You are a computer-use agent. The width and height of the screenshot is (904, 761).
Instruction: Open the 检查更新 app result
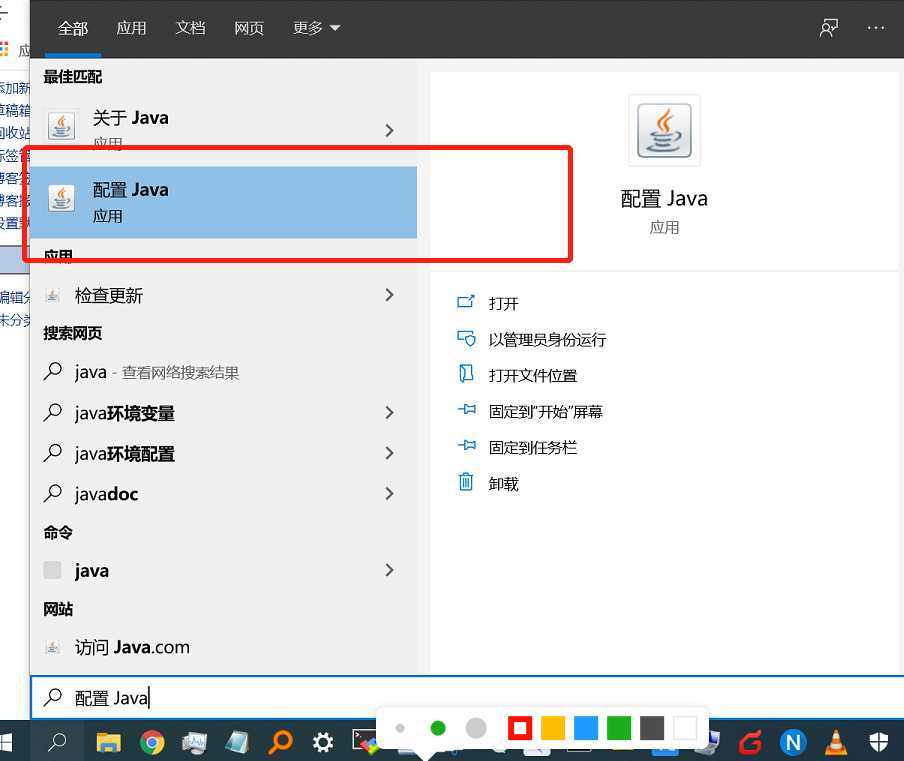coord(223,295)
